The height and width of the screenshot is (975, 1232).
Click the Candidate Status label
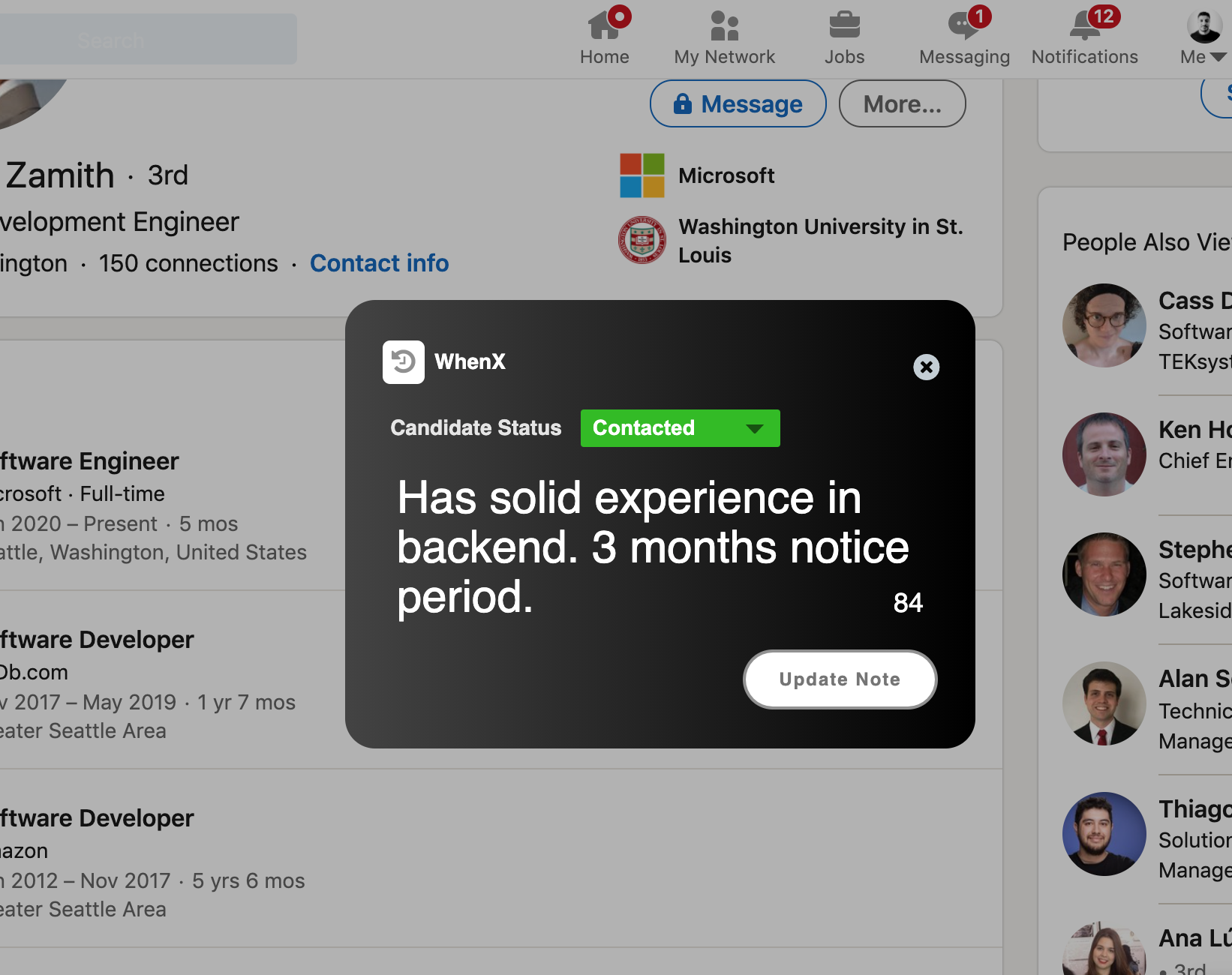click(476, 427)
